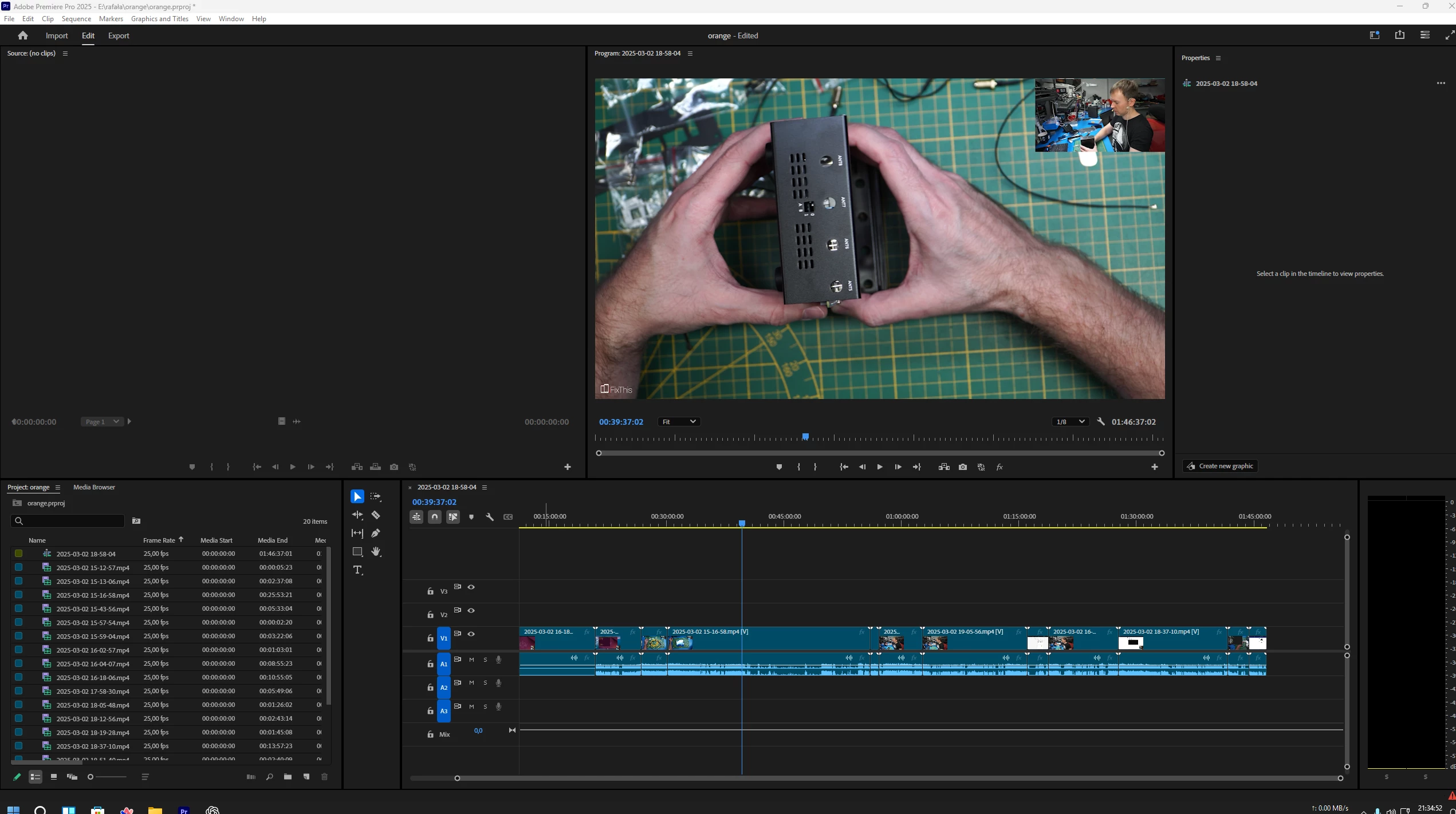The height and width of the screenshot is (814, 1456).
Task: Open timeline display settings wrench
Action: [490, 517]
